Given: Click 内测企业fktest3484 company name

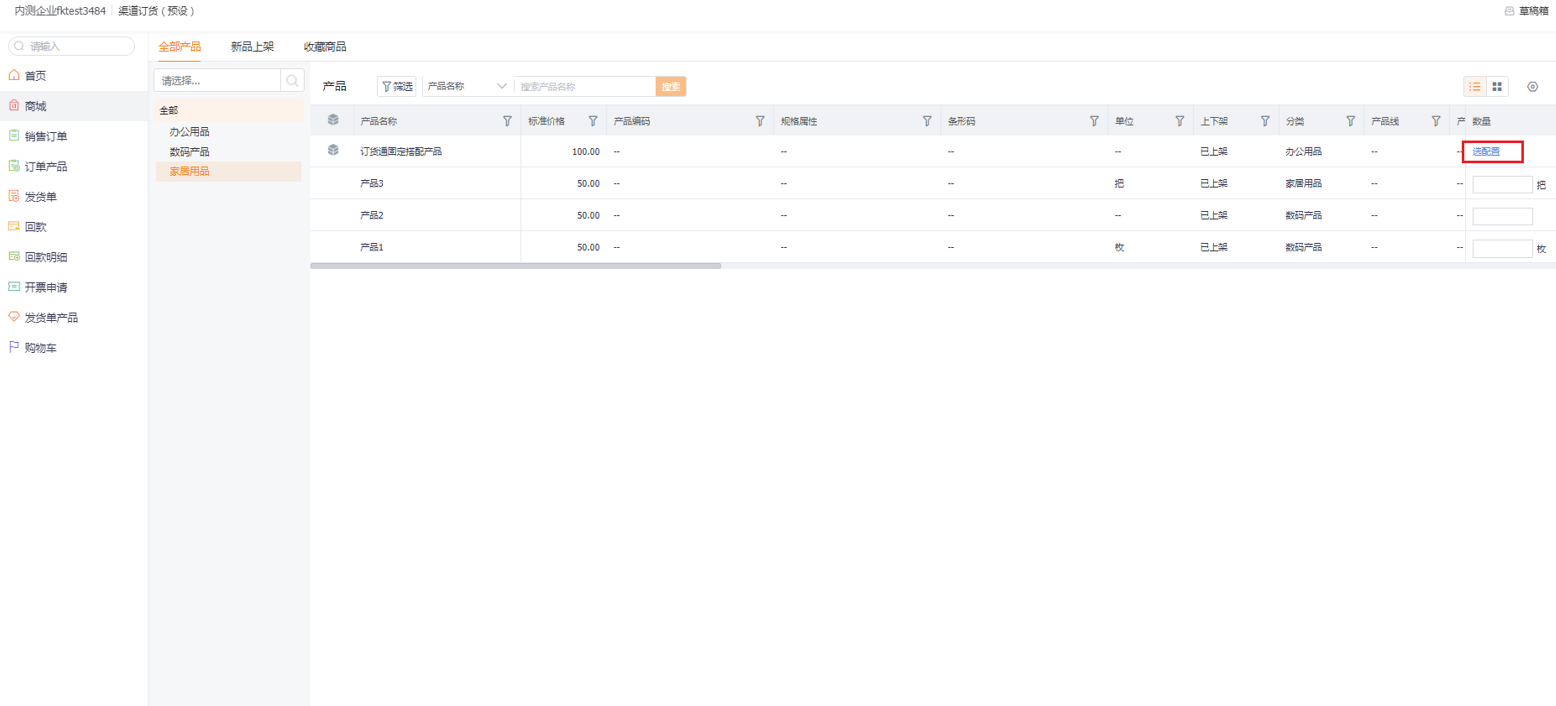Looking at the screenshot, I should tap(60, 11).
